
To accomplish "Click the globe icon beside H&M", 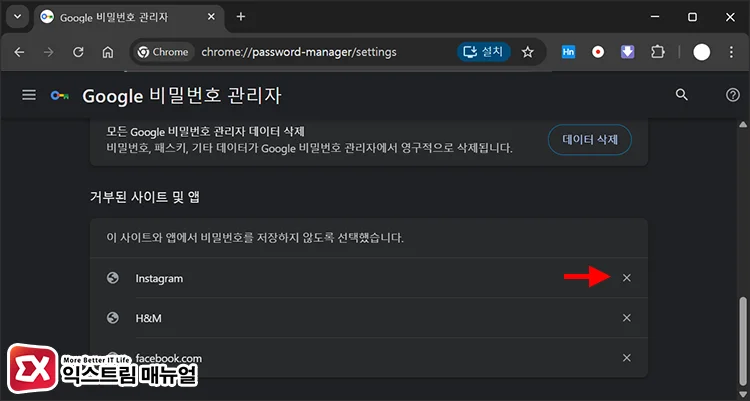I will [x=113, y=318].
